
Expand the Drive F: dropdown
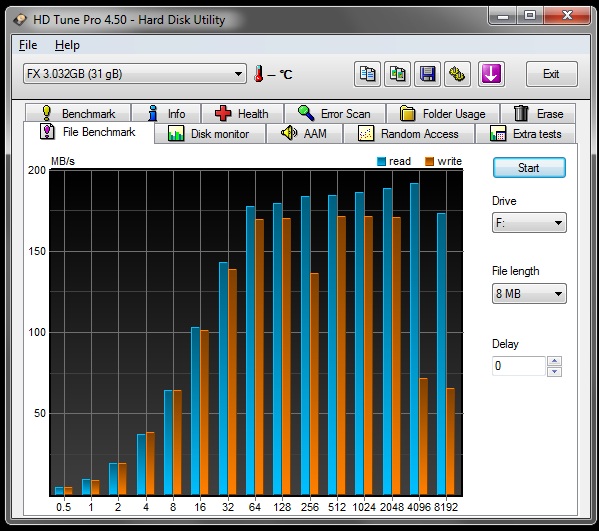tap(529, 223)
